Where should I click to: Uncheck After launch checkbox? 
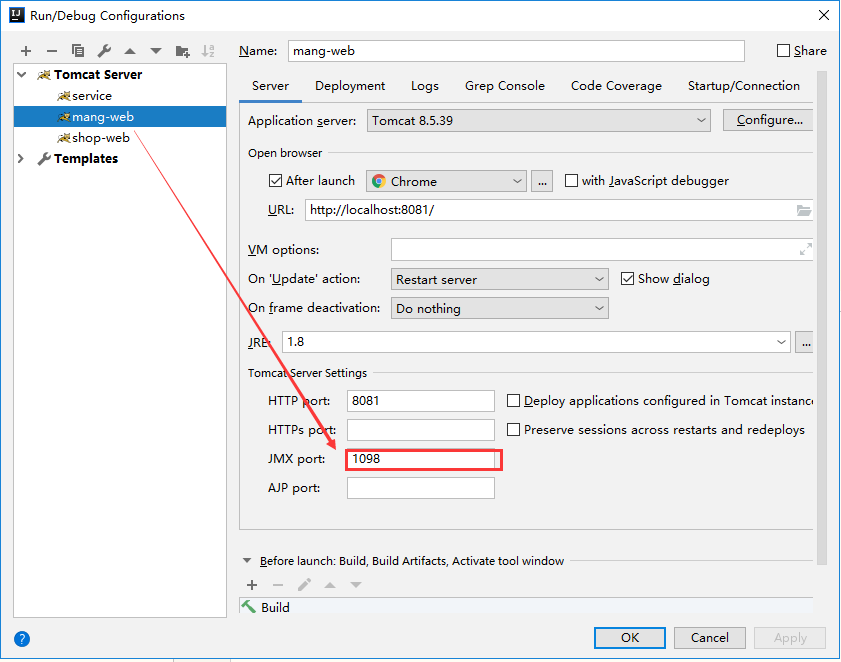pos(275,181)
